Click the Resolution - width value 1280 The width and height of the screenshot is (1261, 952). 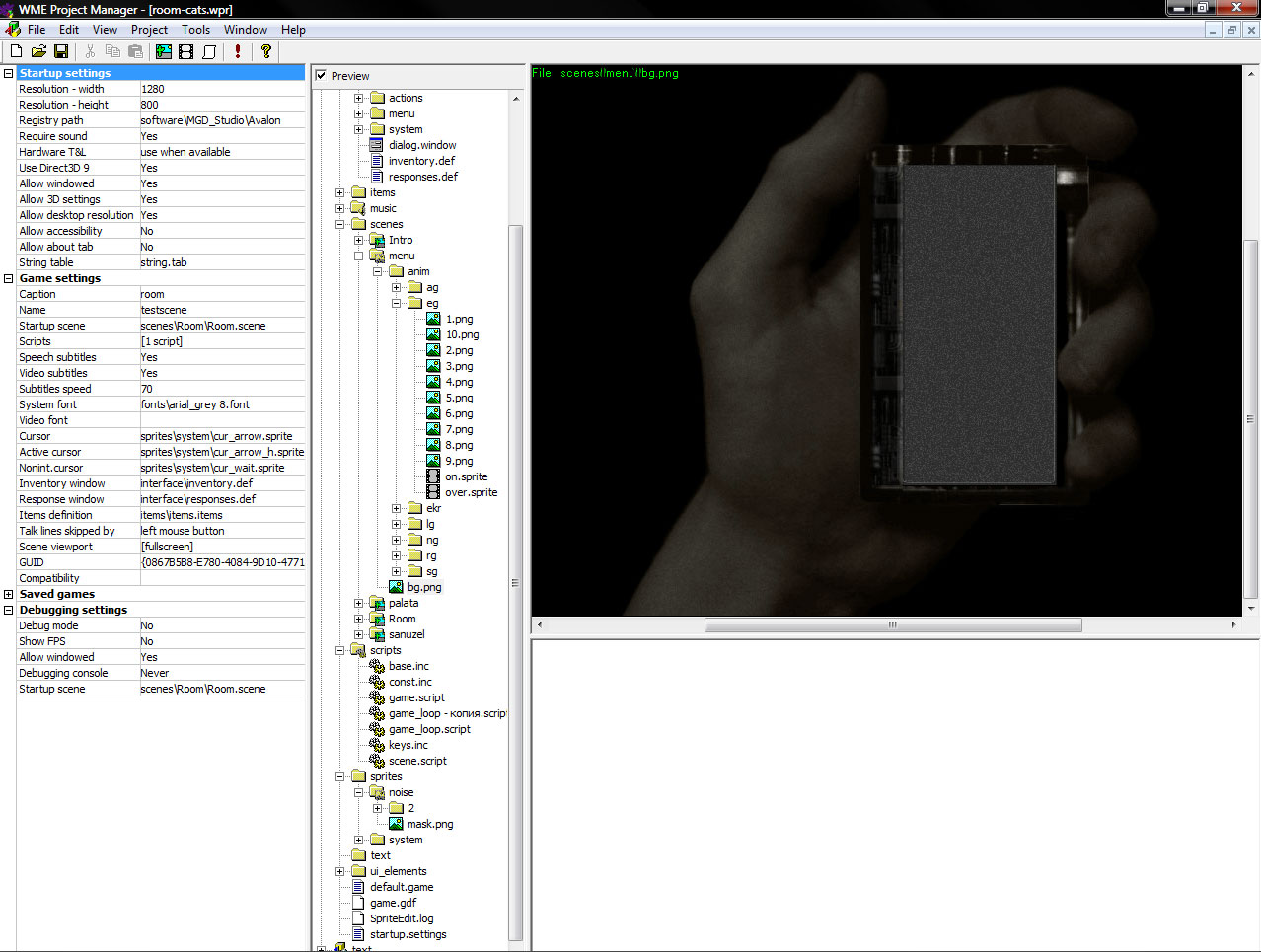(x=222, y=89)
